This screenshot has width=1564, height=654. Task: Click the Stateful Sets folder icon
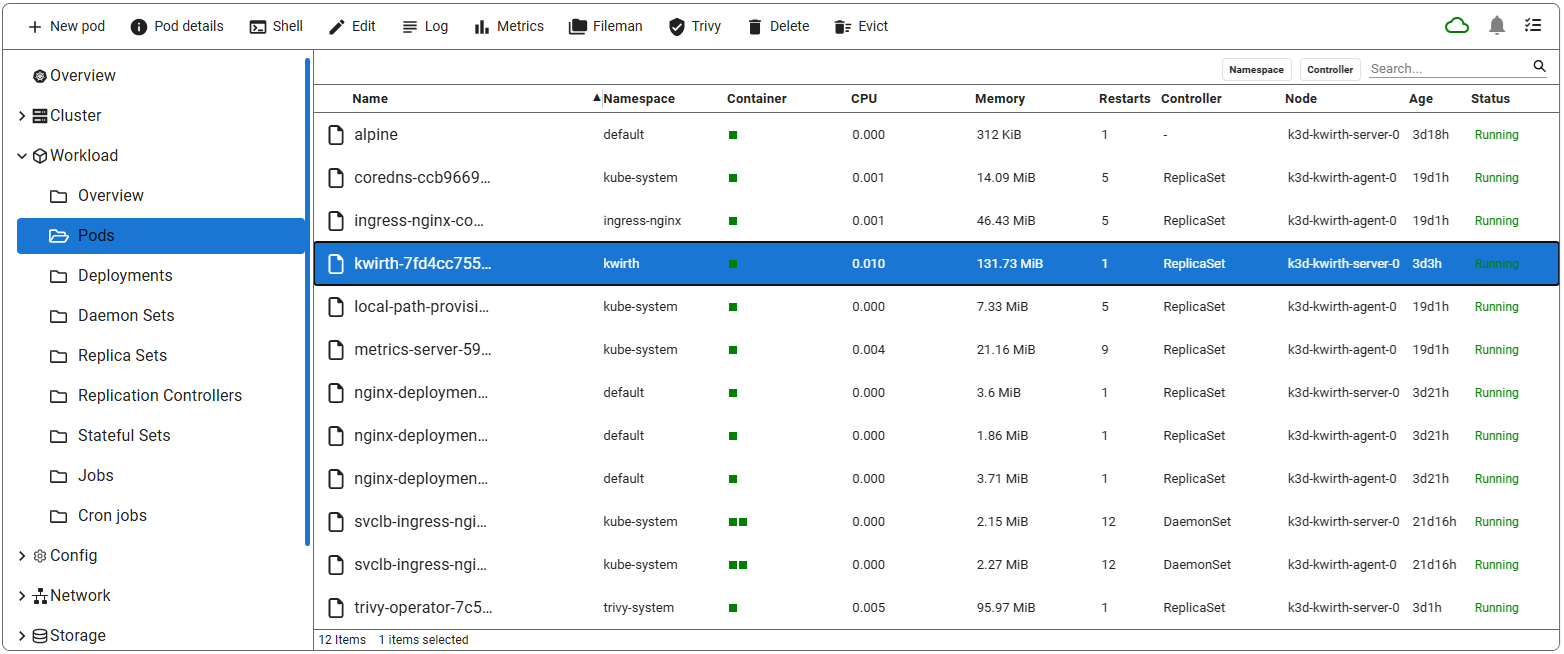[x=59, y=436]
